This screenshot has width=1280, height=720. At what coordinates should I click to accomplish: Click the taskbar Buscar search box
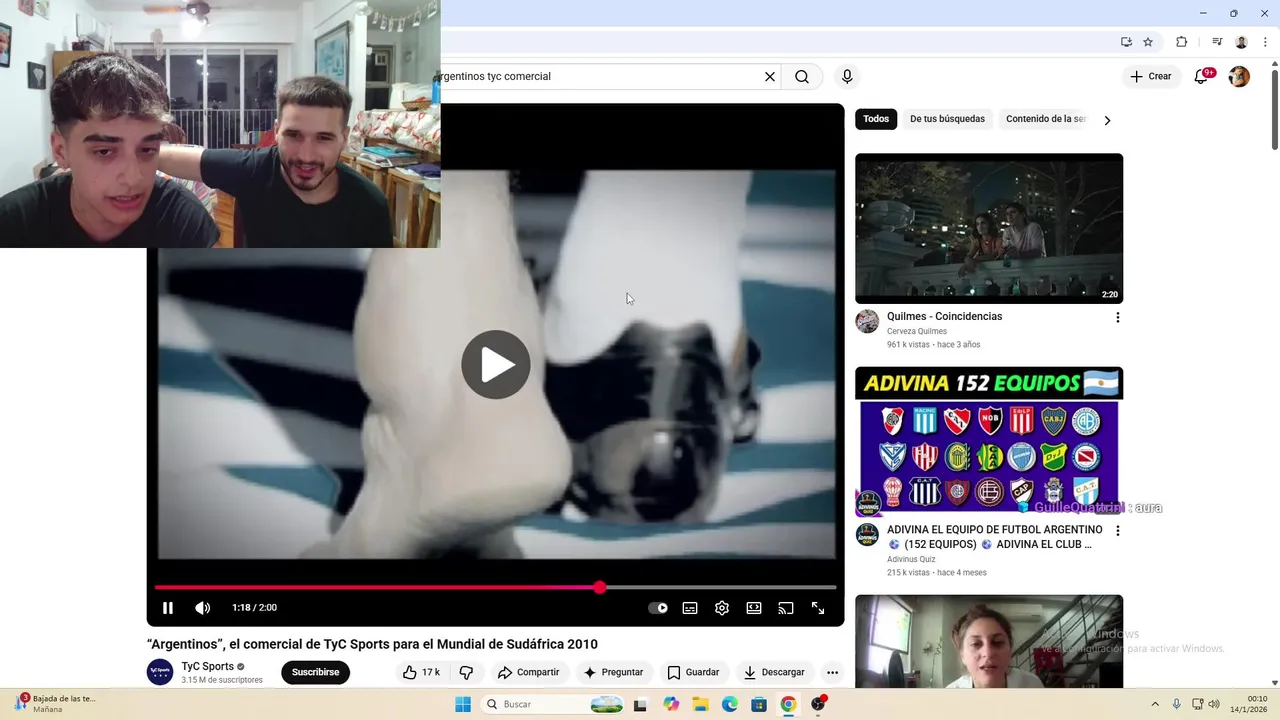pos(553,704)
